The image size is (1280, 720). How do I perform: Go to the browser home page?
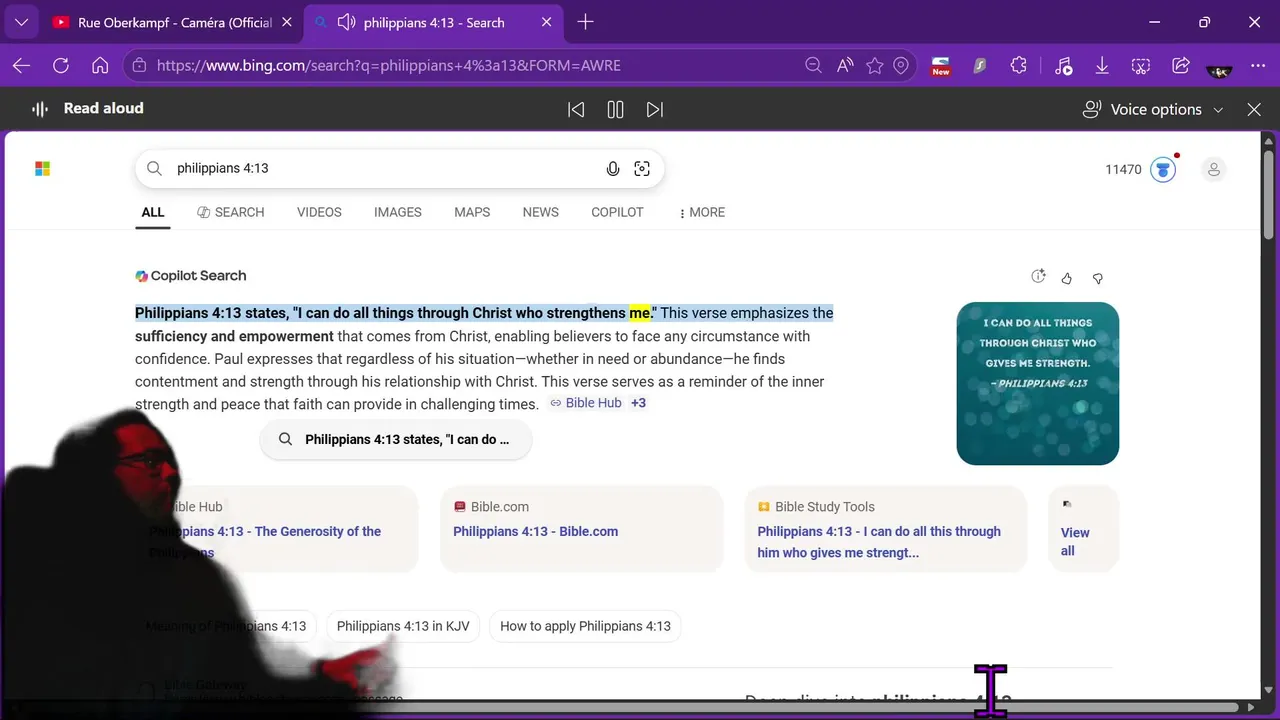(x=100, y=65)
